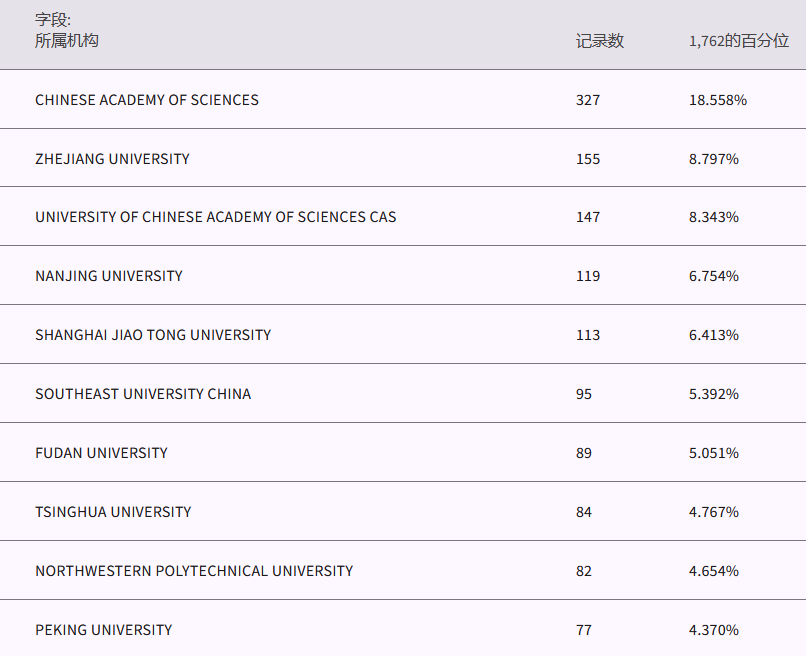
Task: Choose the Peking University entry
Action: point(104,630)
